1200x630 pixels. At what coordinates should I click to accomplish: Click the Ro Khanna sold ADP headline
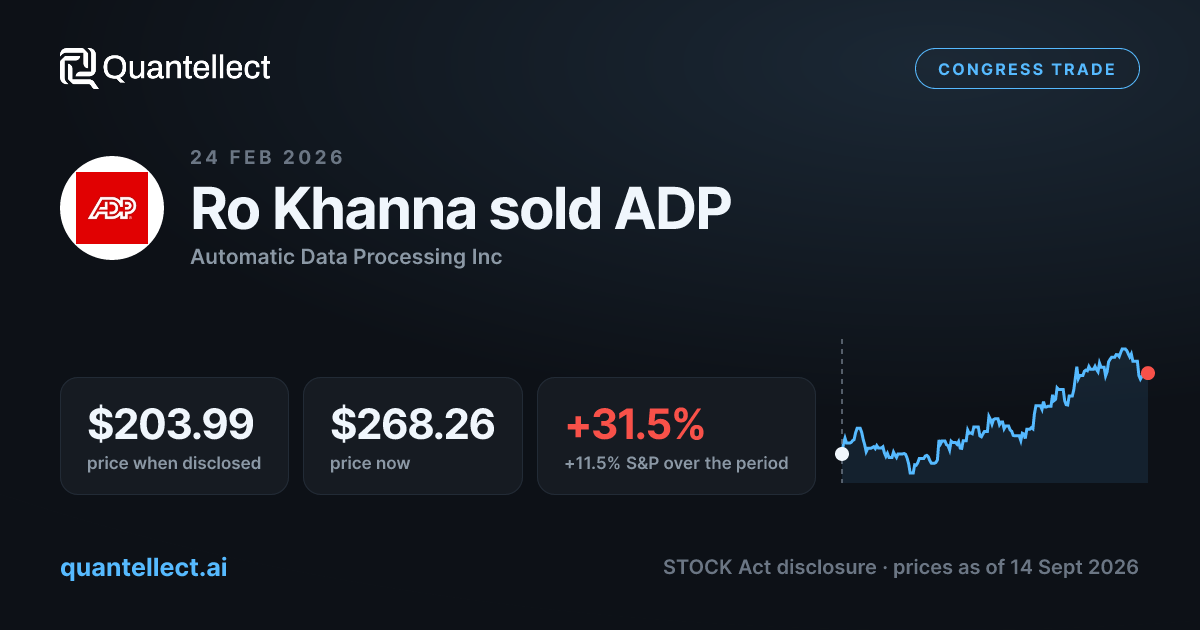pyautogui.click(x=461, y=208)
